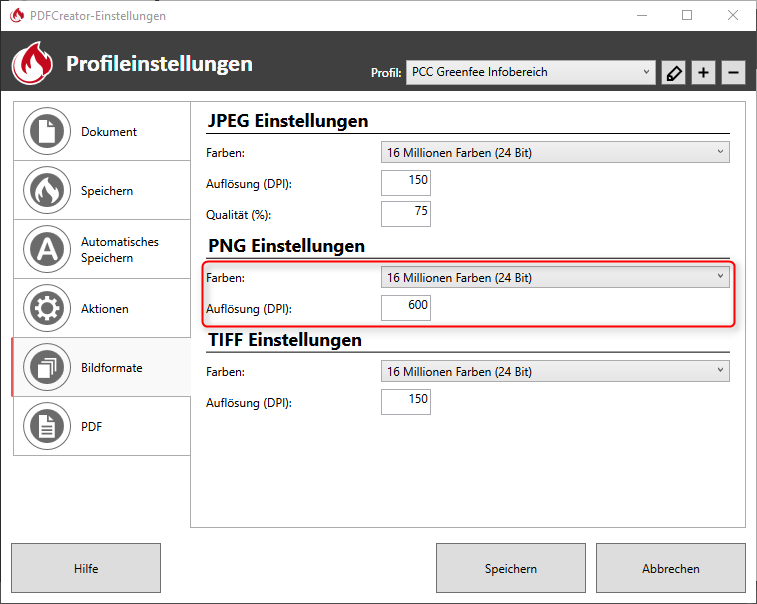Viewport: 757px width, 604px height.
Task: Click the PNG Auflösung (DPI) field showing 600
Action: (406, 308)
